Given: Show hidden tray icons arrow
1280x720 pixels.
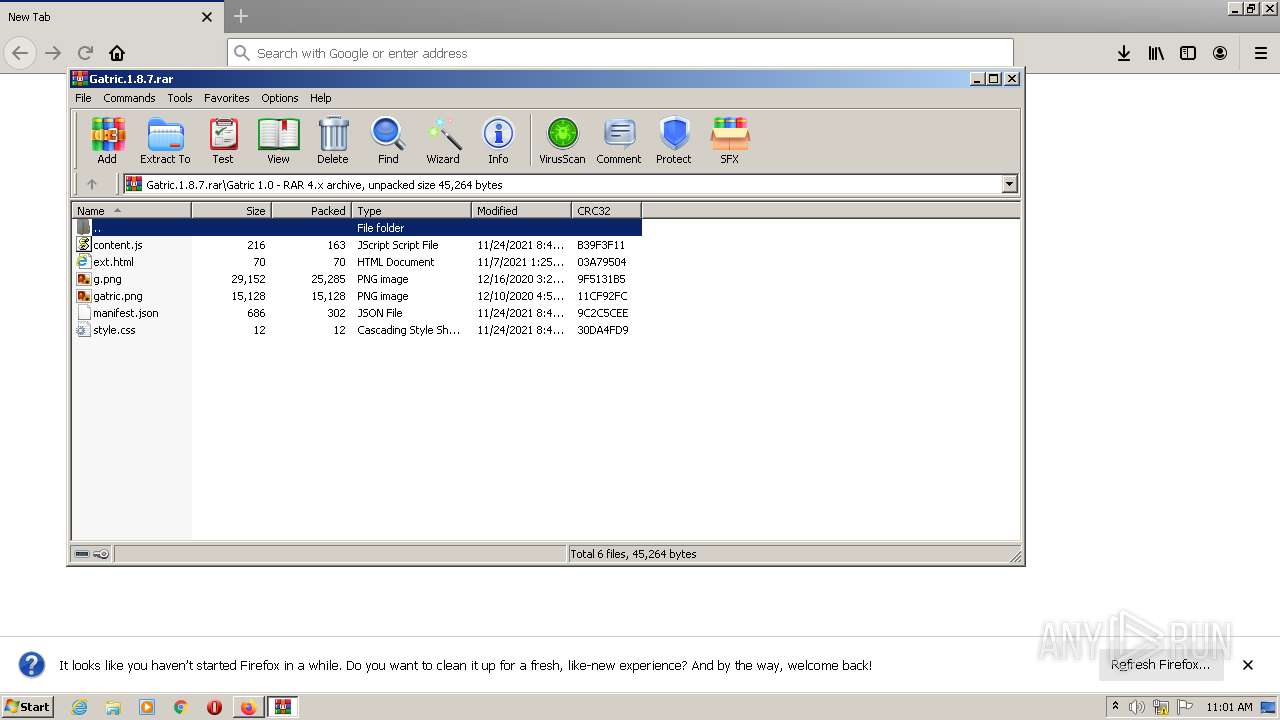Looking at the screenshot, I should point(1115,707).
